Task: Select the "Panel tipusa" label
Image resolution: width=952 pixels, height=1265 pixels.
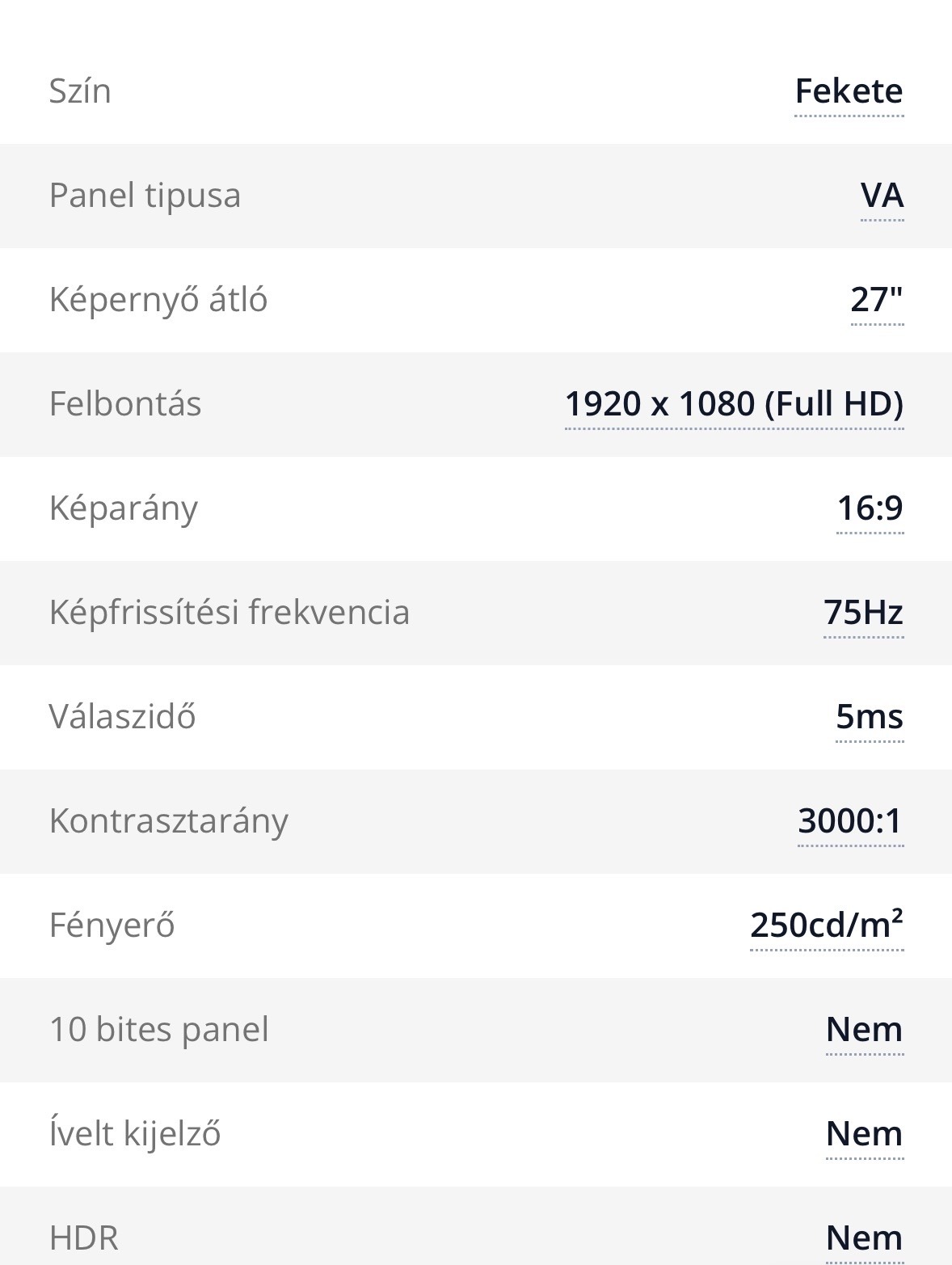Action: pyautogui.click(x=145, y=196)
